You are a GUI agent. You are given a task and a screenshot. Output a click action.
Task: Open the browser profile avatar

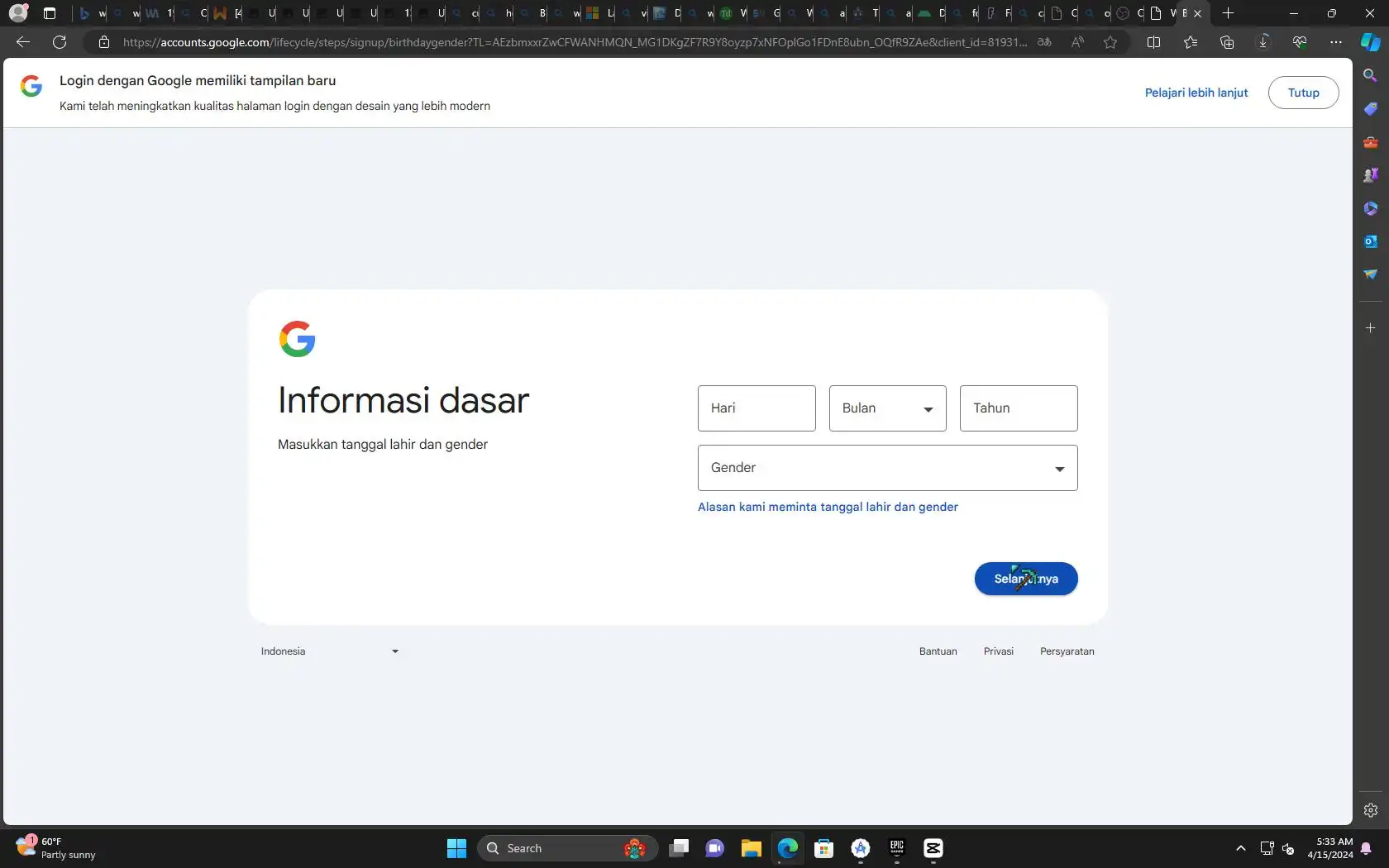pos(18,13)
